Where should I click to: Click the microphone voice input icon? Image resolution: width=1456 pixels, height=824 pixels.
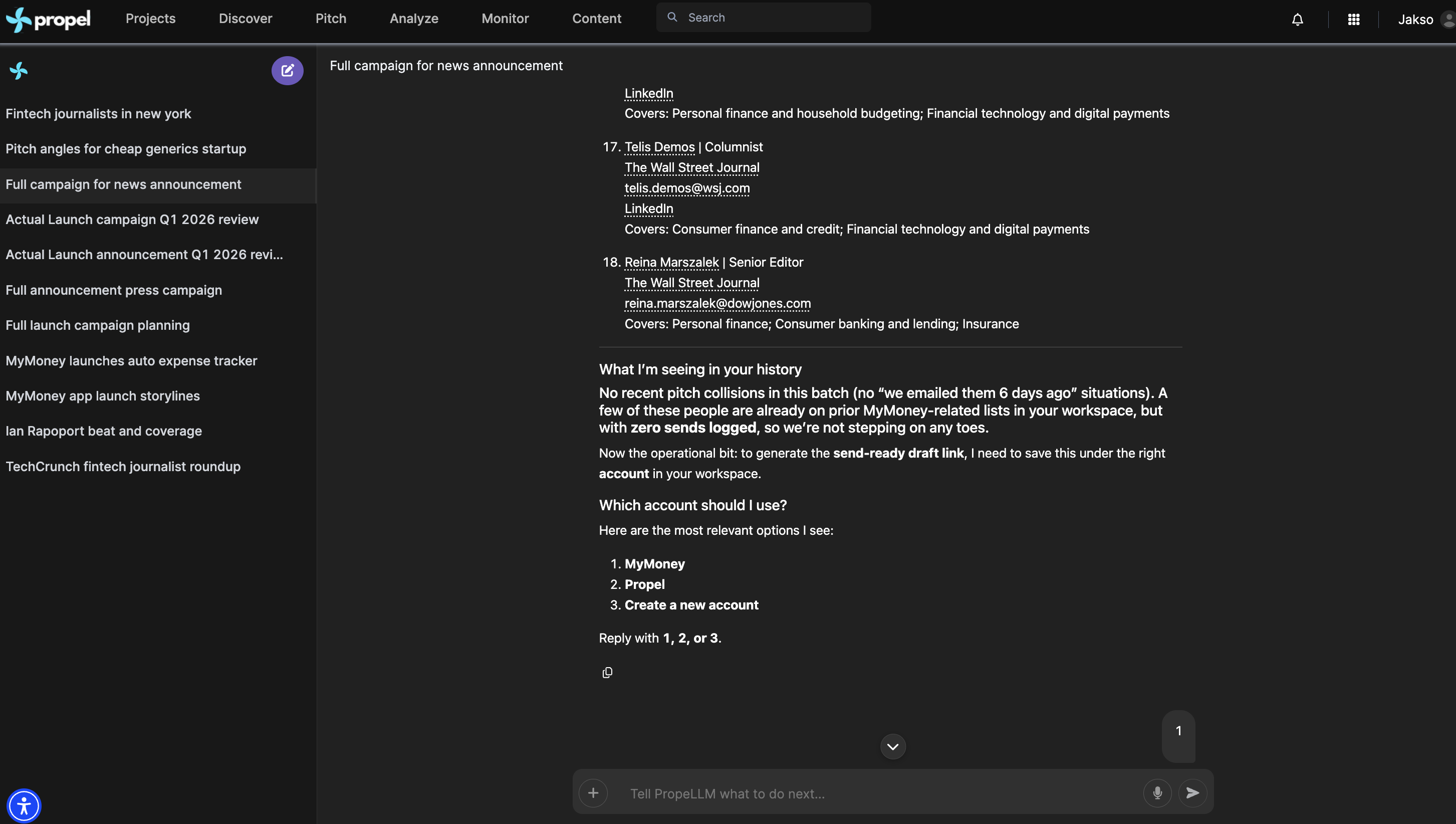click(1157, 793)
